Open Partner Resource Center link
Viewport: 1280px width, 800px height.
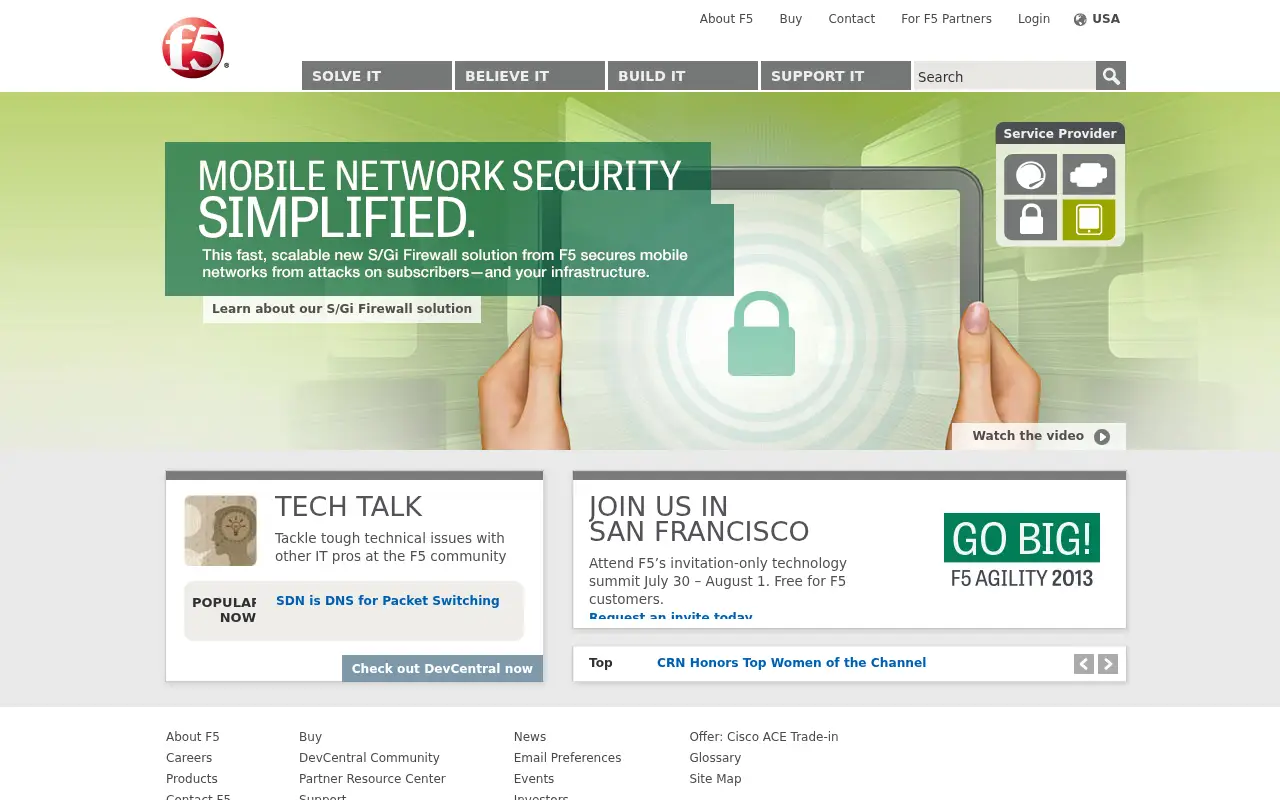(372, 779)
